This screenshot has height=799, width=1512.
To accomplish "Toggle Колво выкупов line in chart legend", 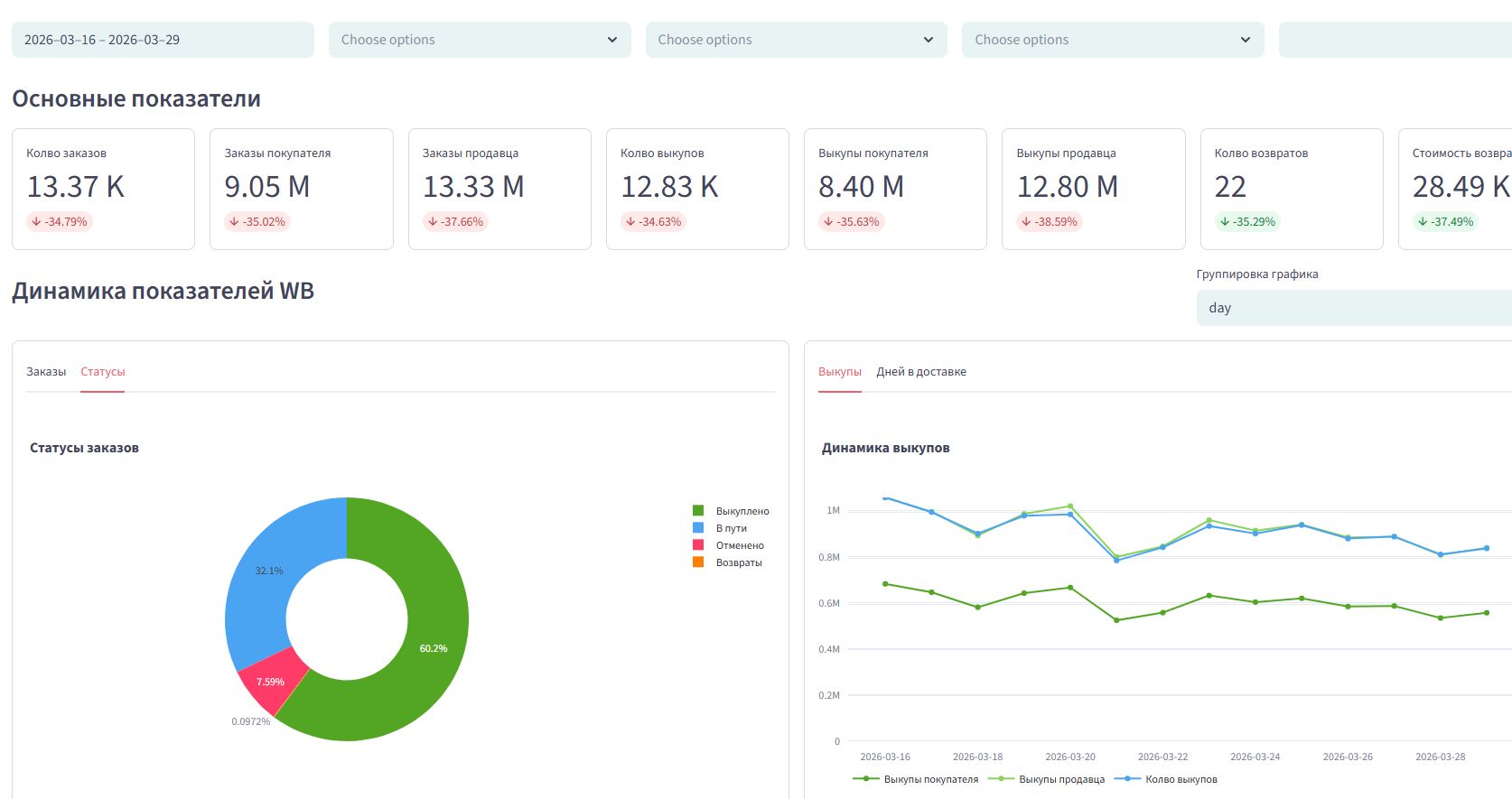I will click(1166, 779).
